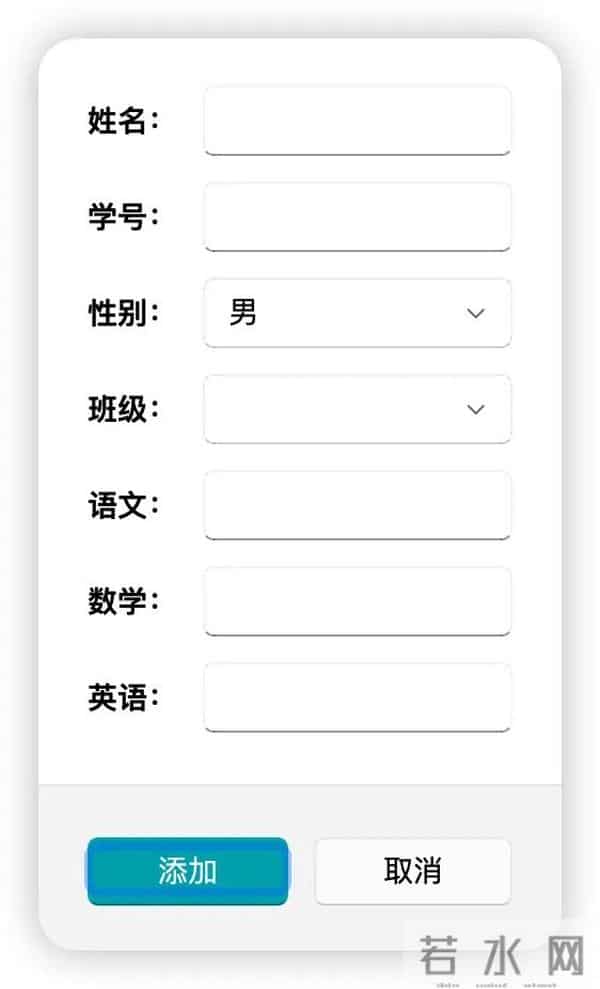Click the 姓名 name input field

pos(355,120)
